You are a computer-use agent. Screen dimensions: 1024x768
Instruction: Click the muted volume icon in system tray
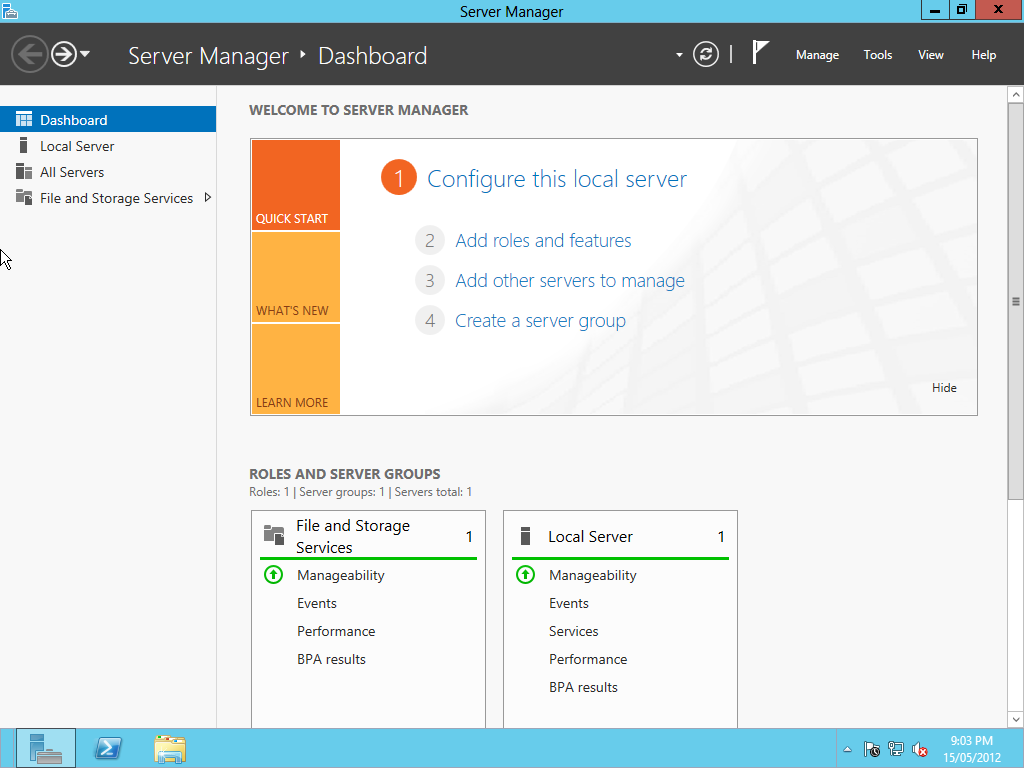click(920, 748)
